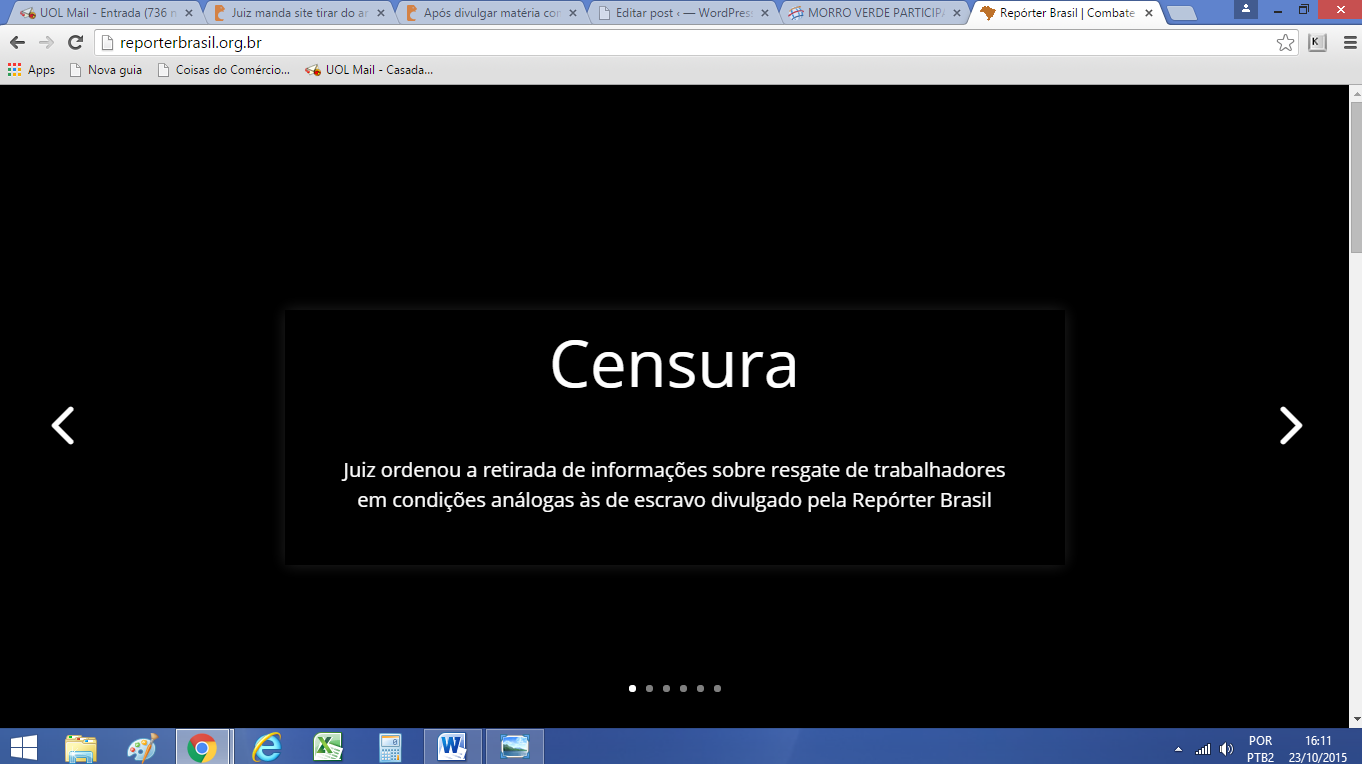Open a new tab with the blank tab button
1362x764 pixels.
coord(1182,14)
